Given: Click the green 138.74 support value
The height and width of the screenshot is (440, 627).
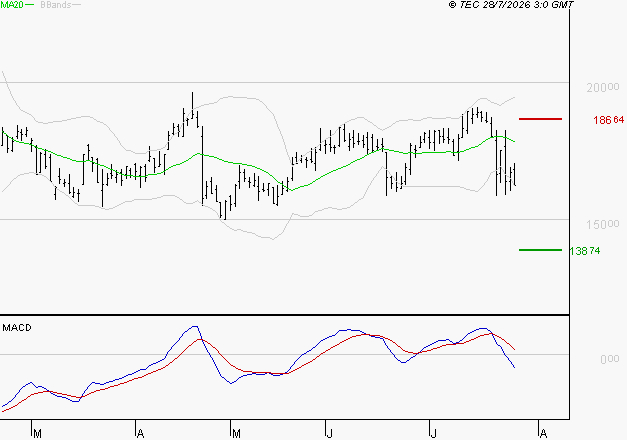Looking at the screenshot, I should 585,251.
